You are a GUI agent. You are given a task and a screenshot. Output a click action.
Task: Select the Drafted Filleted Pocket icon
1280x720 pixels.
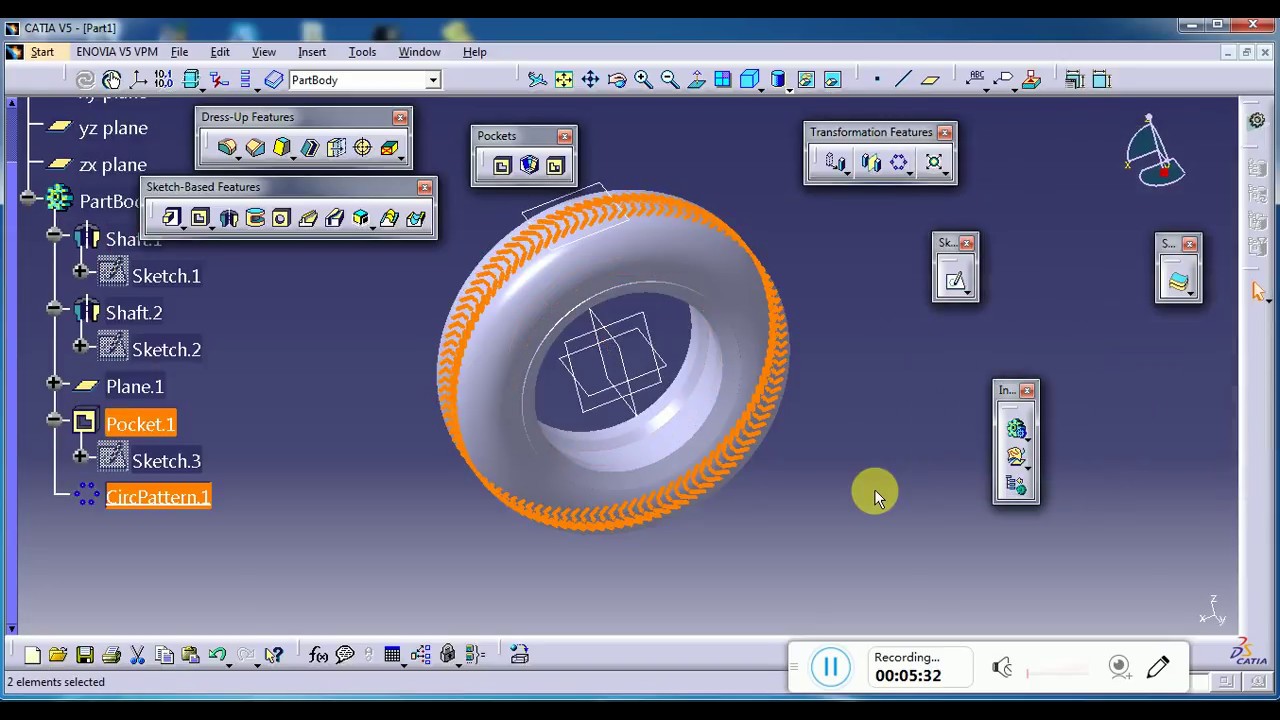coord(529,166)
